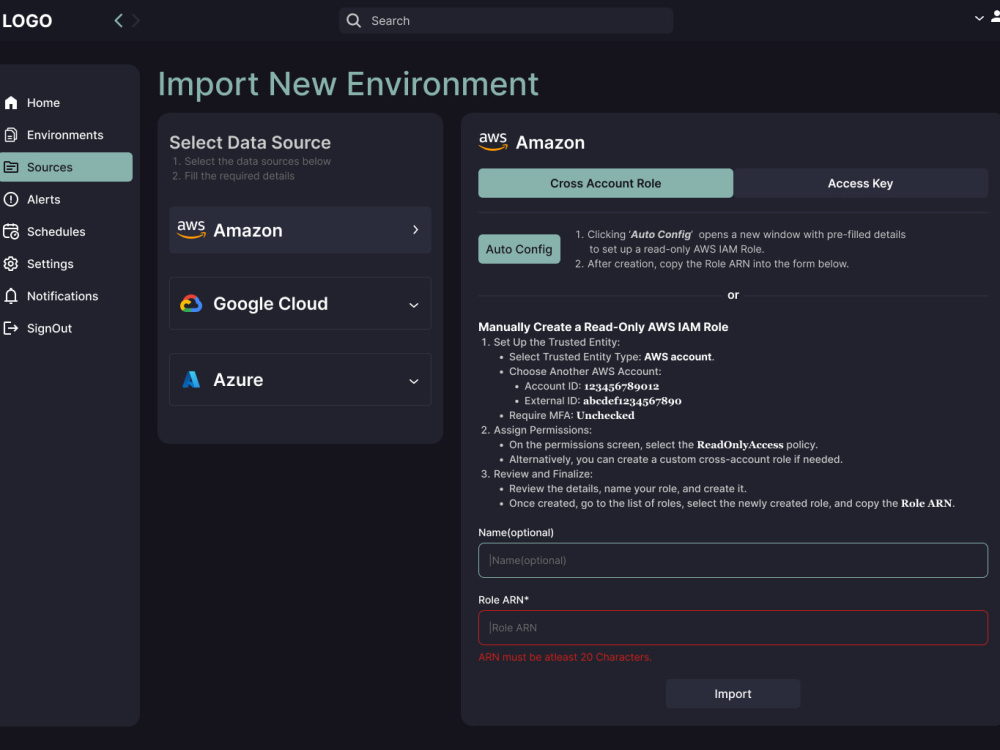Open Environments in the sidebar
The width and height of the screenshot is (1000, 750).
point(66,135)
